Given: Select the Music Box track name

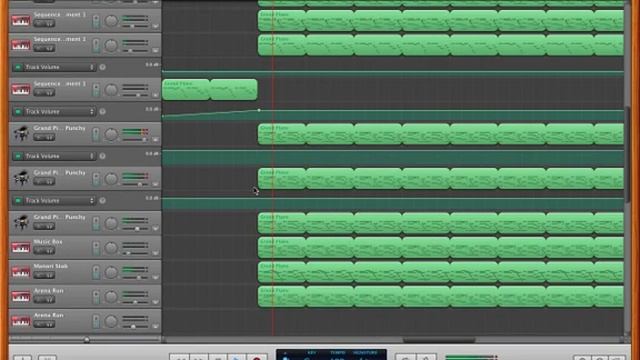Looking at the screenshot, I should click(48, 242).
